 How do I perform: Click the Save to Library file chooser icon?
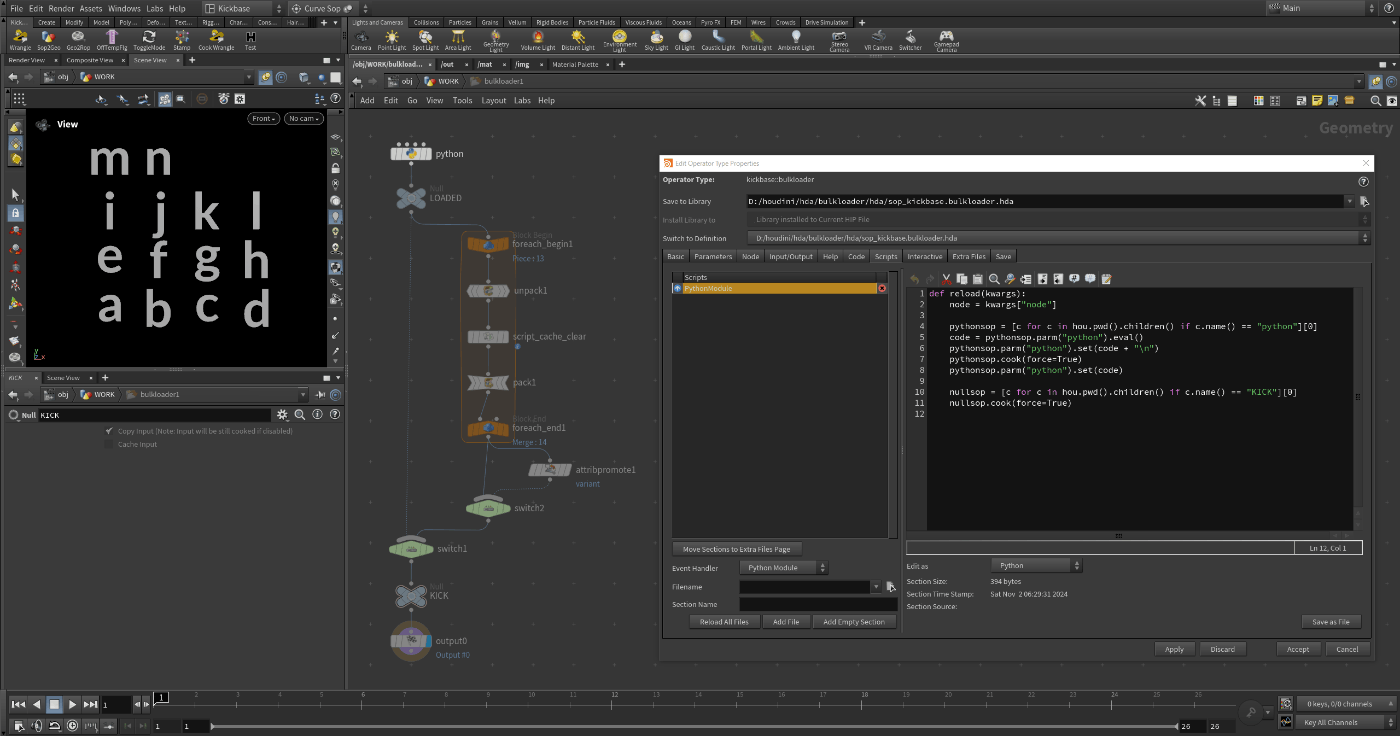(x=1364, y=201)
